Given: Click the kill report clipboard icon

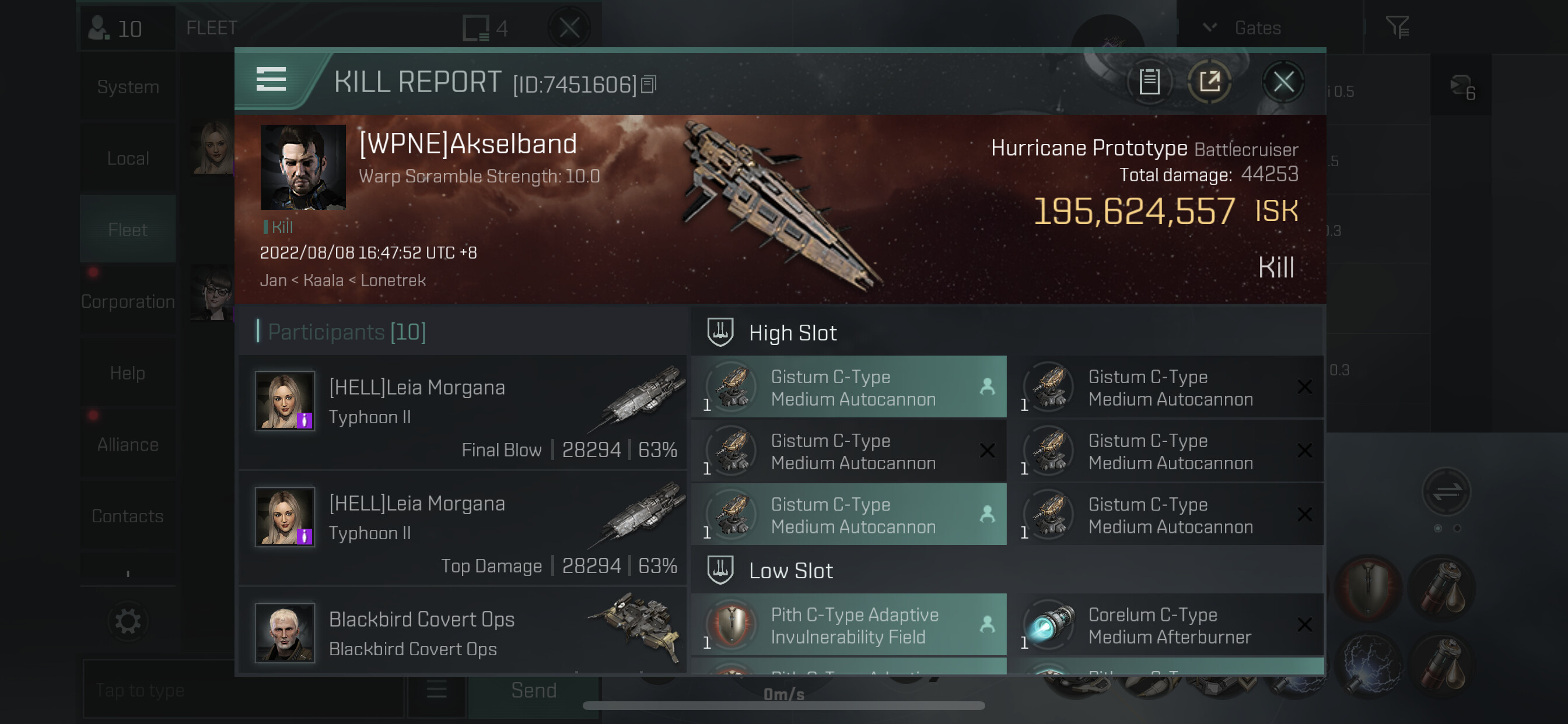Looking at the screenshot, I should click(x=1149, y=82).
